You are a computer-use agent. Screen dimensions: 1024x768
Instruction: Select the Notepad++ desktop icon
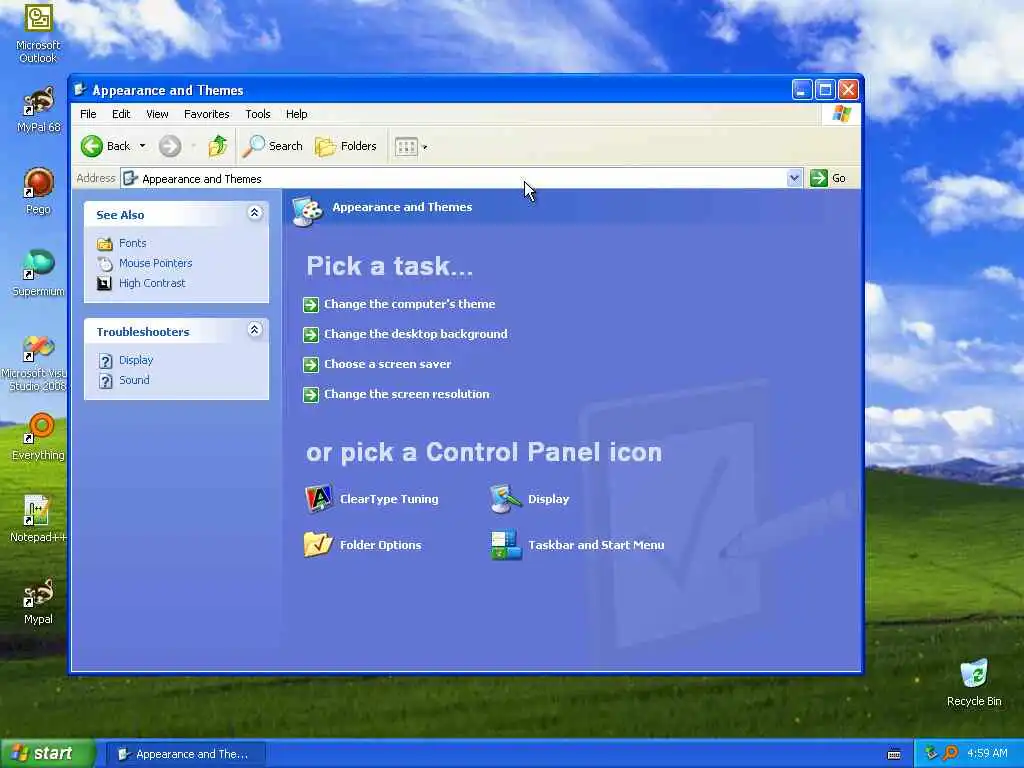[38, 519]
